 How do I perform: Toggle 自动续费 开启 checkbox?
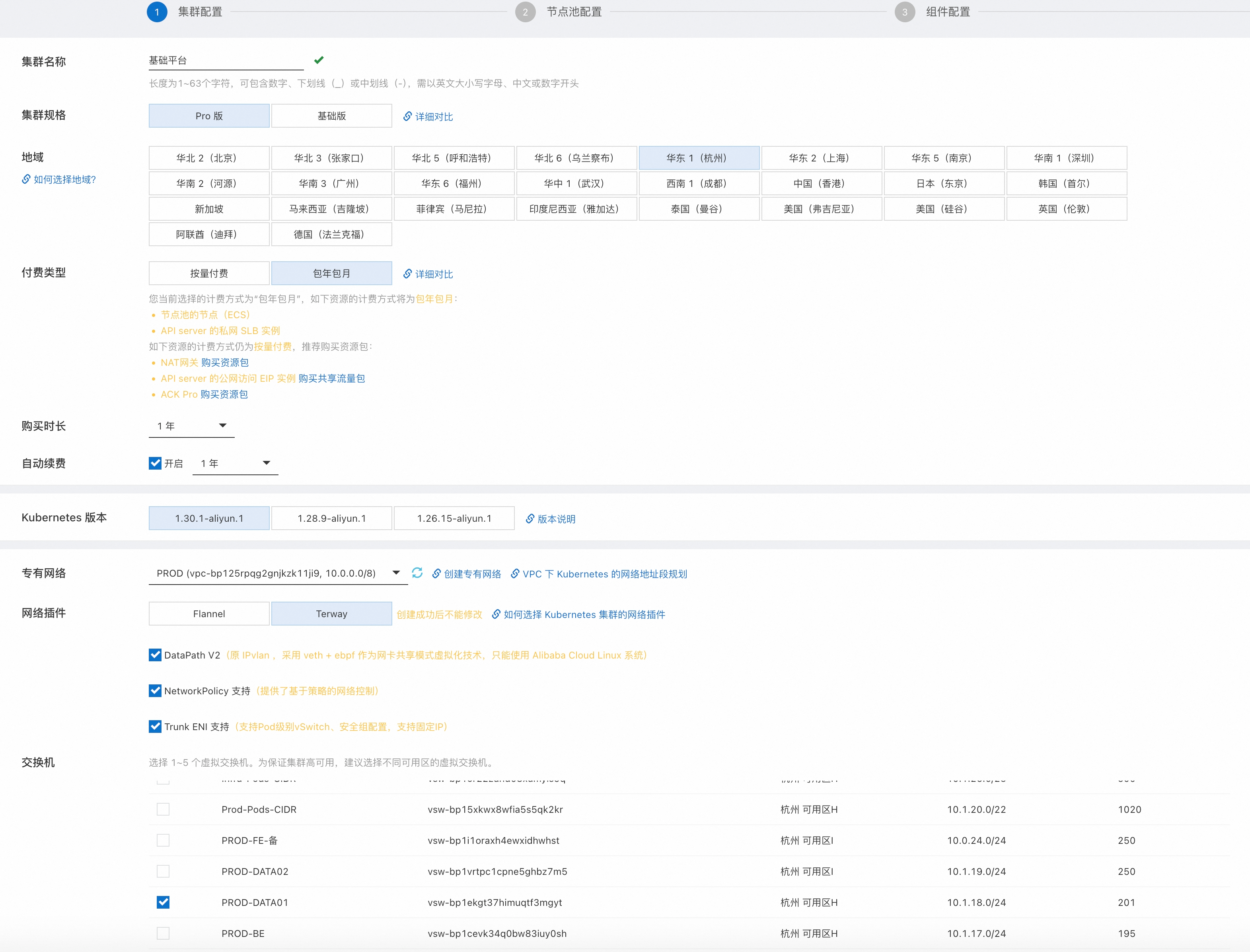click(x=155, y=464)
